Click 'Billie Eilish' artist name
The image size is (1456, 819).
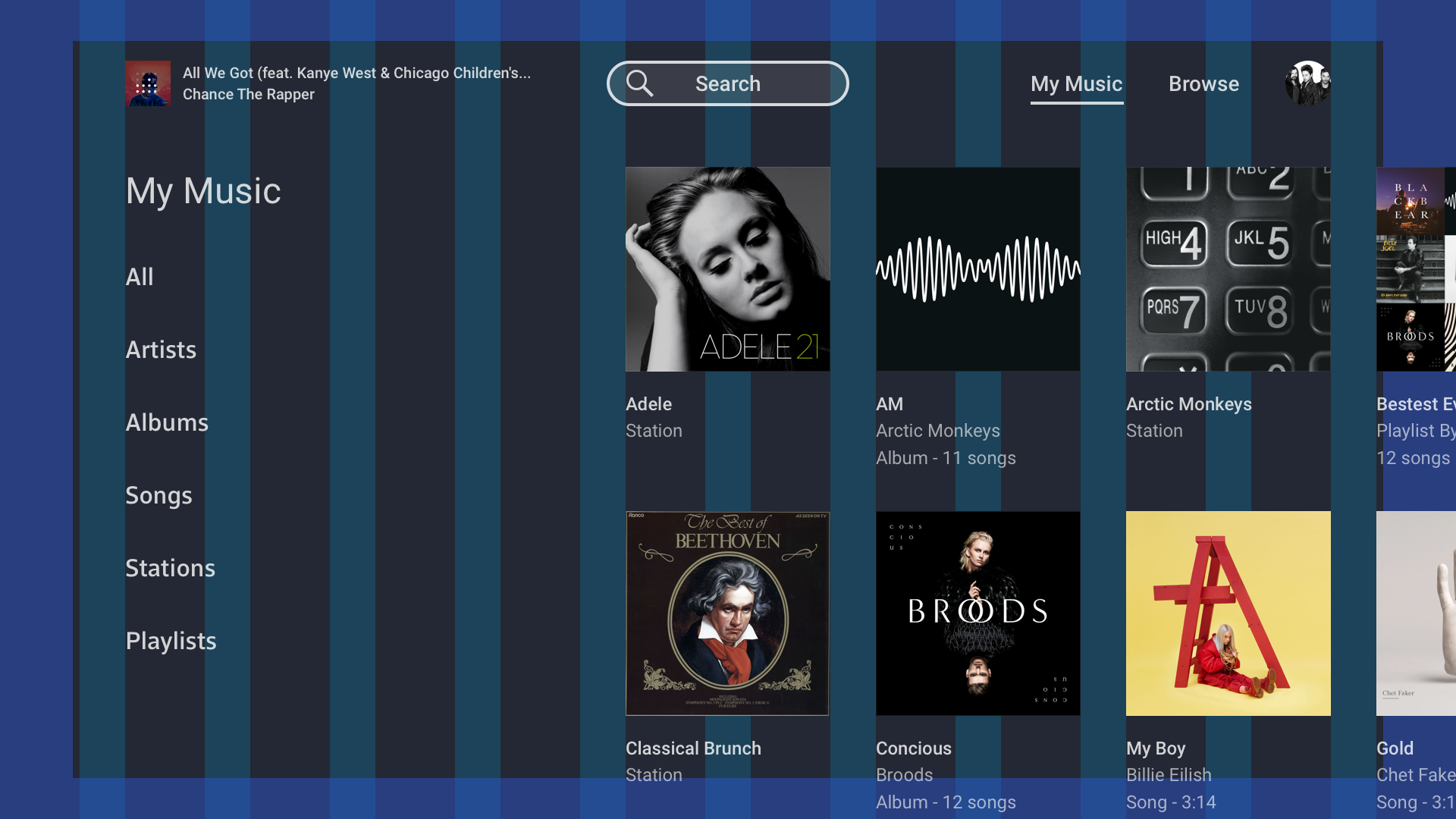[1169, 775]
